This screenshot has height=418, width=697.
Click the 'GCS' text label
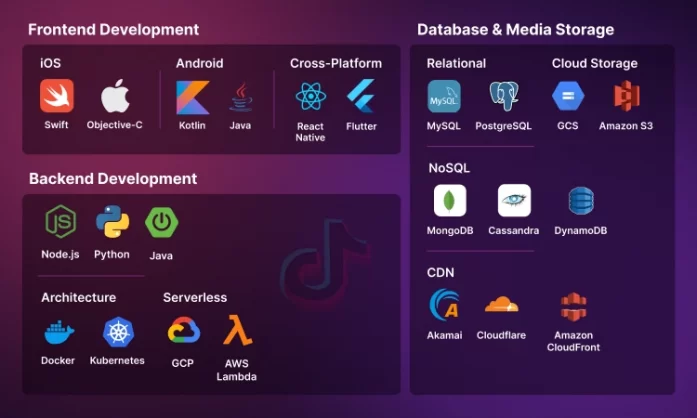coord(568,126)
